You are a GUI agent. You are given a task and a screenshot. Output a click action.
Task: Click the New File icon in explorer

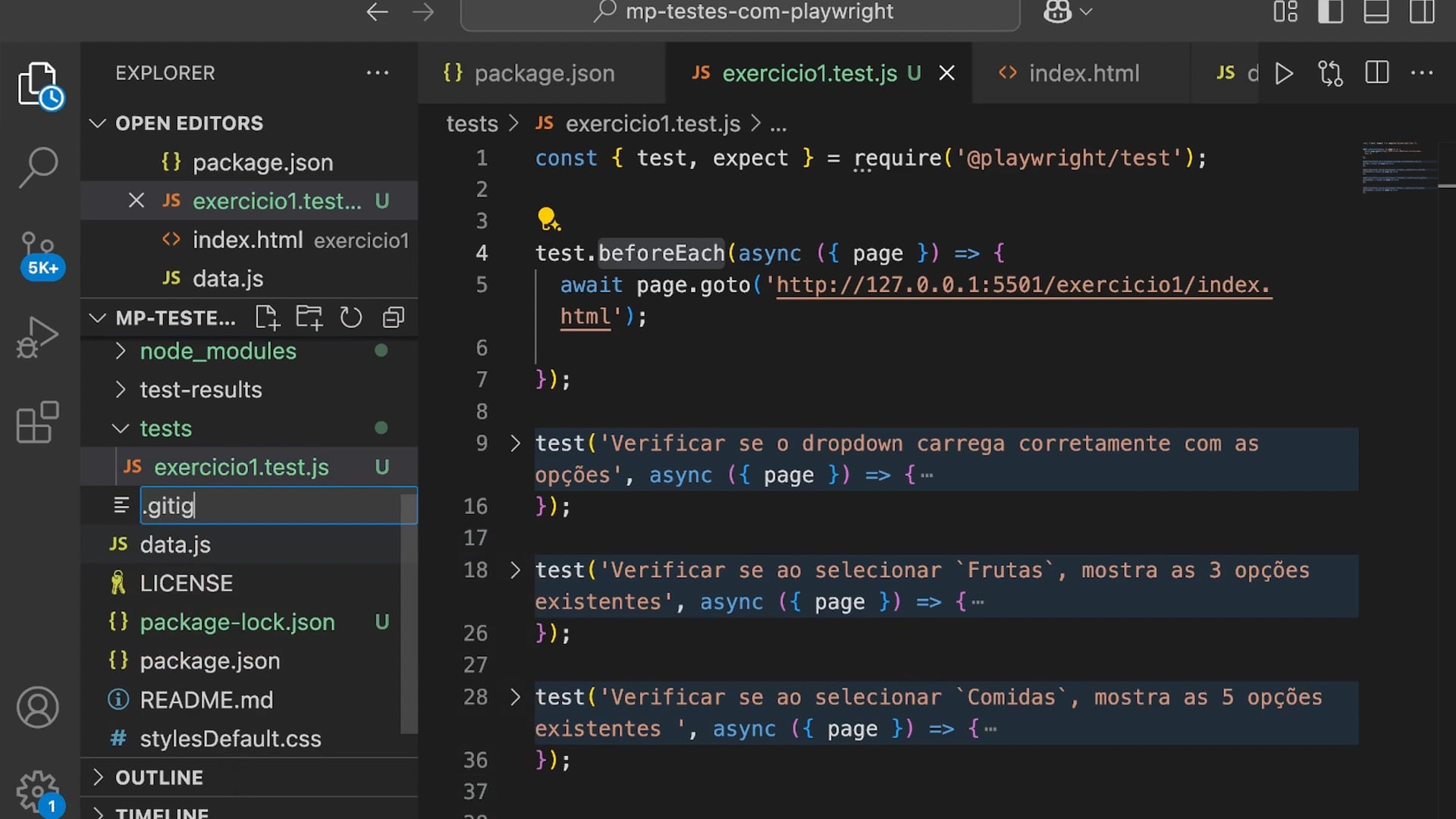pyautogui.click(x=267, y=318)
